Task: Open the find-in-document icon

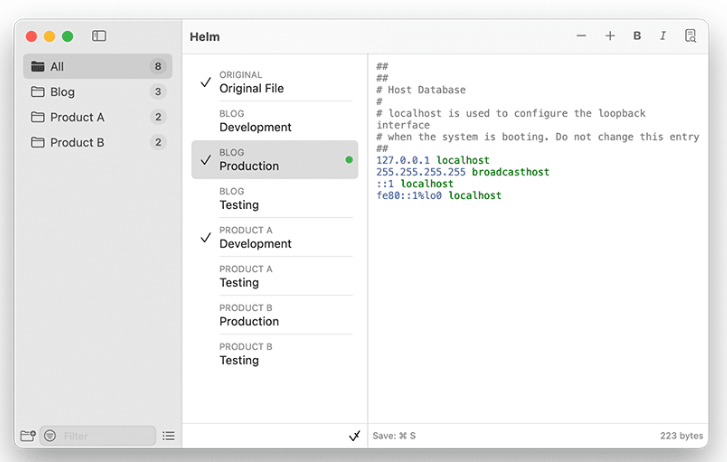Action: pyautogui.click(x=690, y=36)
